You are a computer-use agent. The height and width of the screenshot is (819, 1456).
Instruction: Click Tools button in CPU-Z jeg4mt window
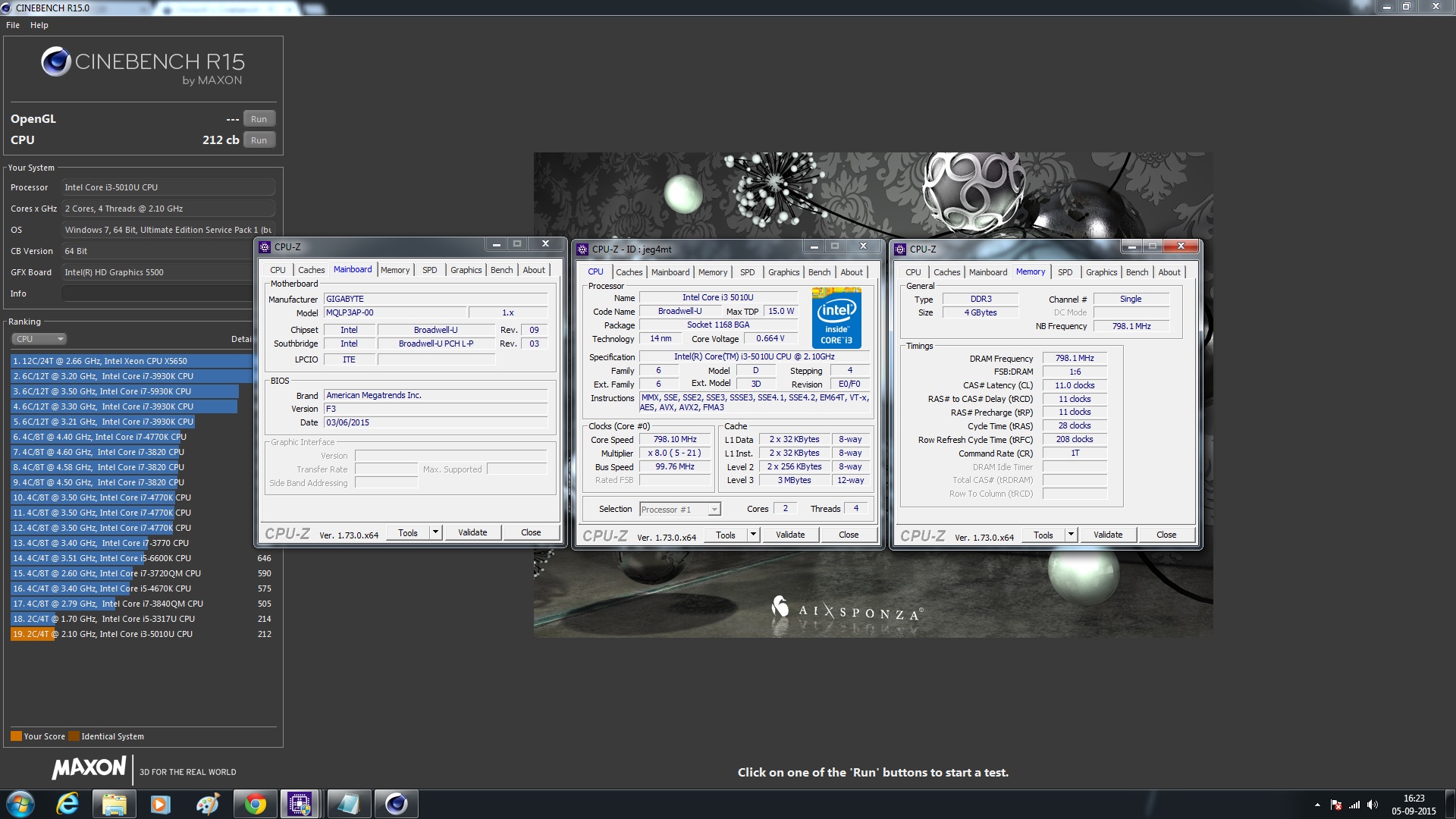[726, 535]
